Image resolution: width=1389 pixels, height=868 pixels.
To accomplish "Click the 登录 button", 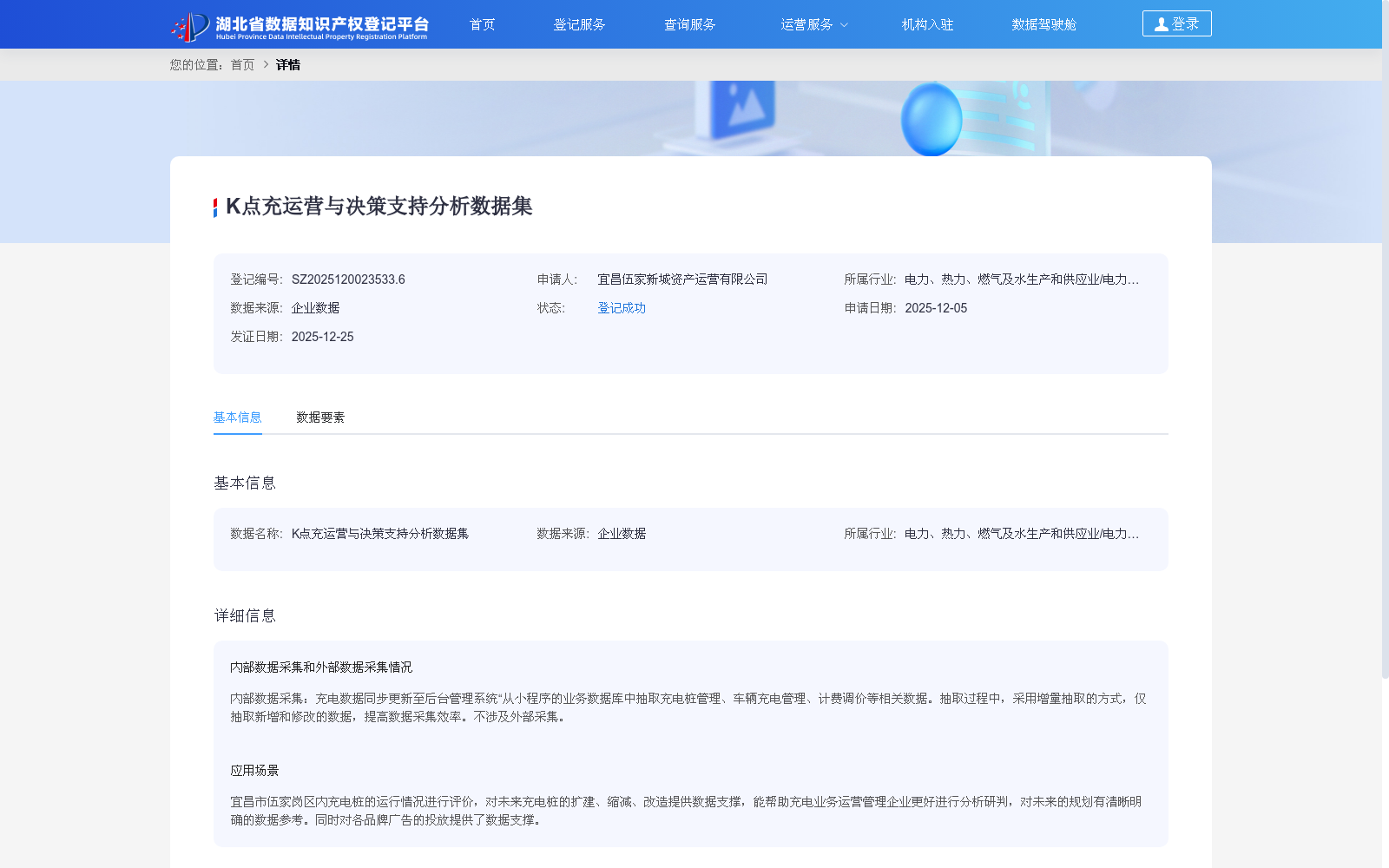I will [x=1176, y=23].
